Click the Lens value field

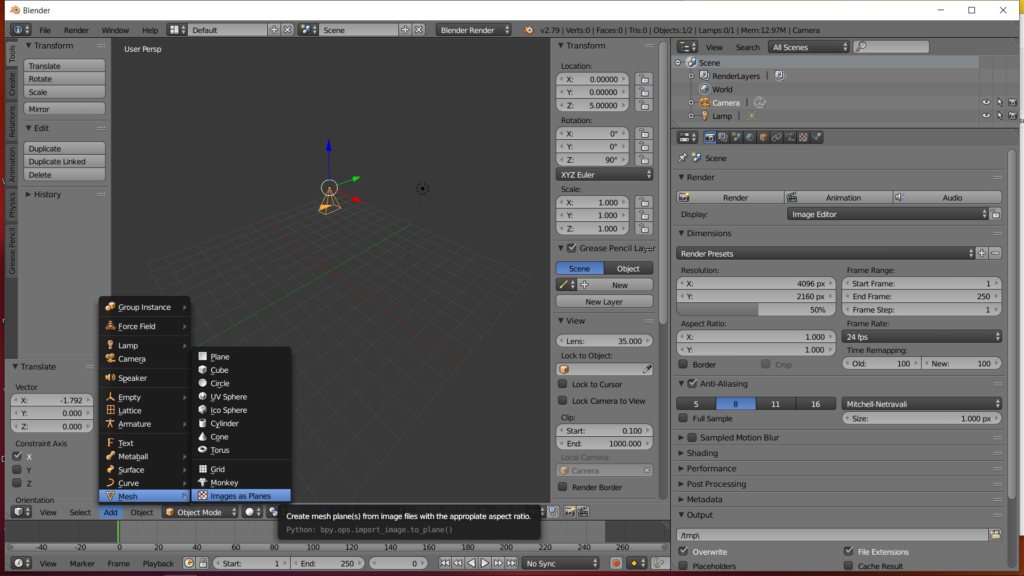606,340
